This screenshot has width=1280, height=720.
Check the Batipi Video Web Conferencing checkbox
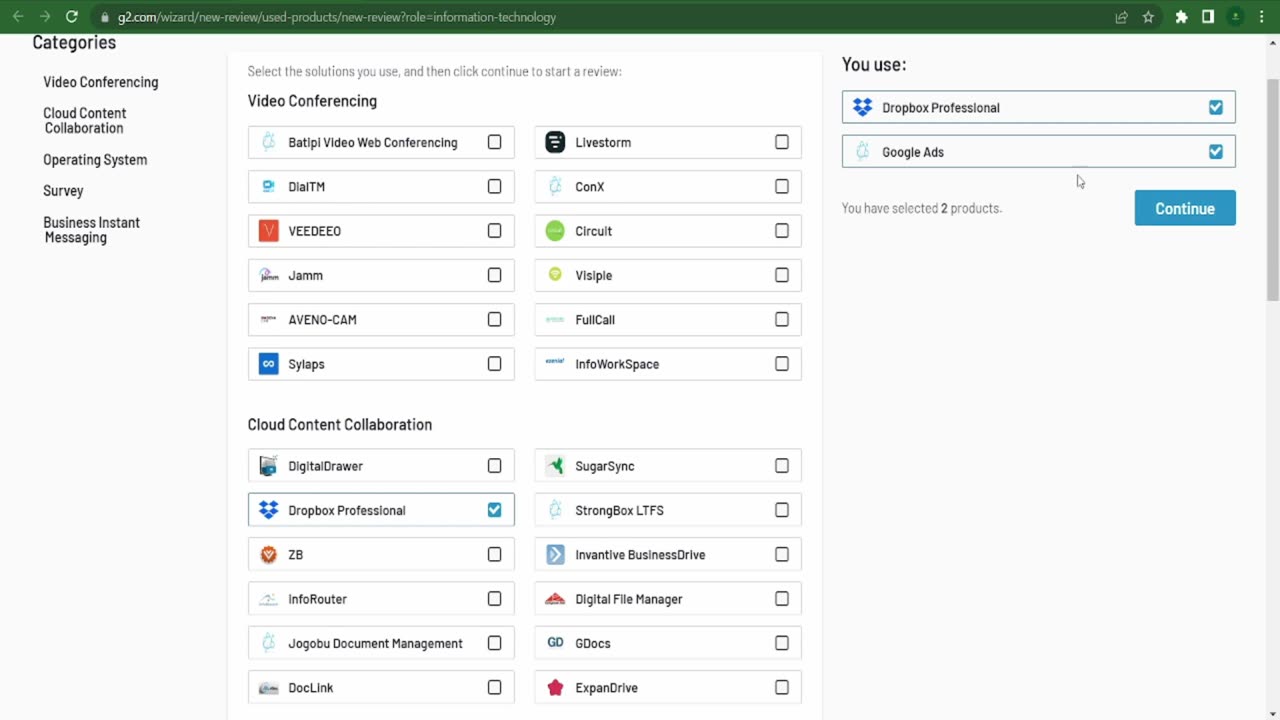[x=494, y=142]
